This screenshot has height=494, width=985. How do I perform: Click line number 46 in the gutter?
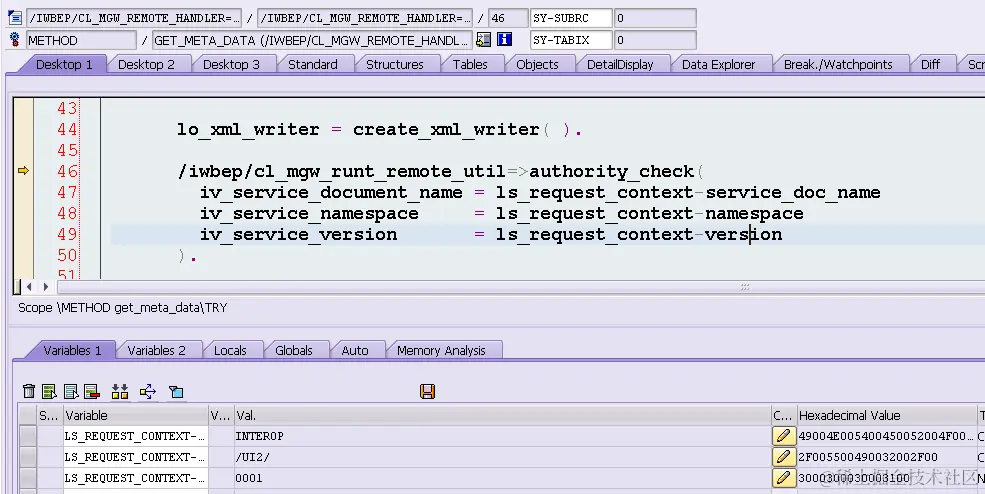(x=67, y=171)
